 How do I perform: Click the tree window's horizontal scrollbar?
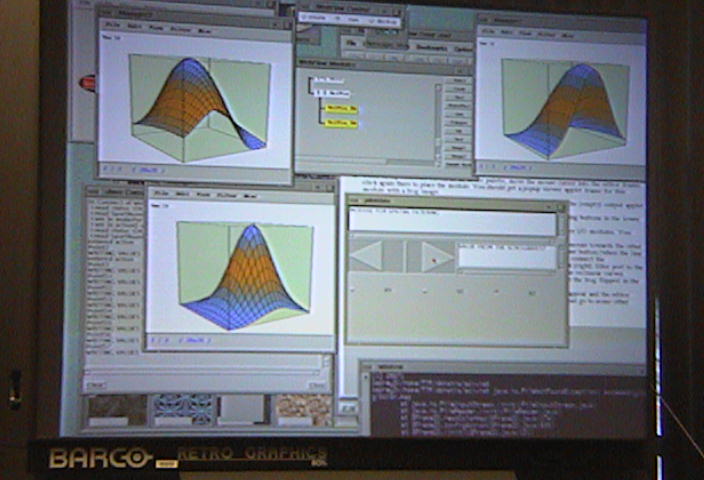pyautogui.click(x=364, y=161)
